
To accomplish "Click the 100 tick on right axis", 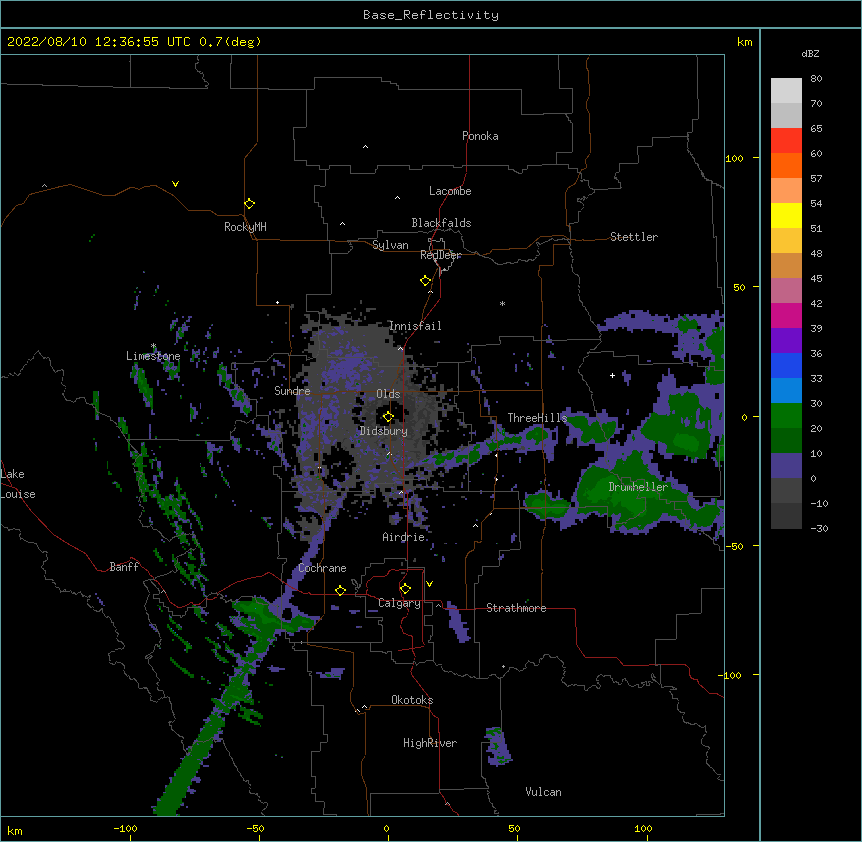I will tap(734, 158).
